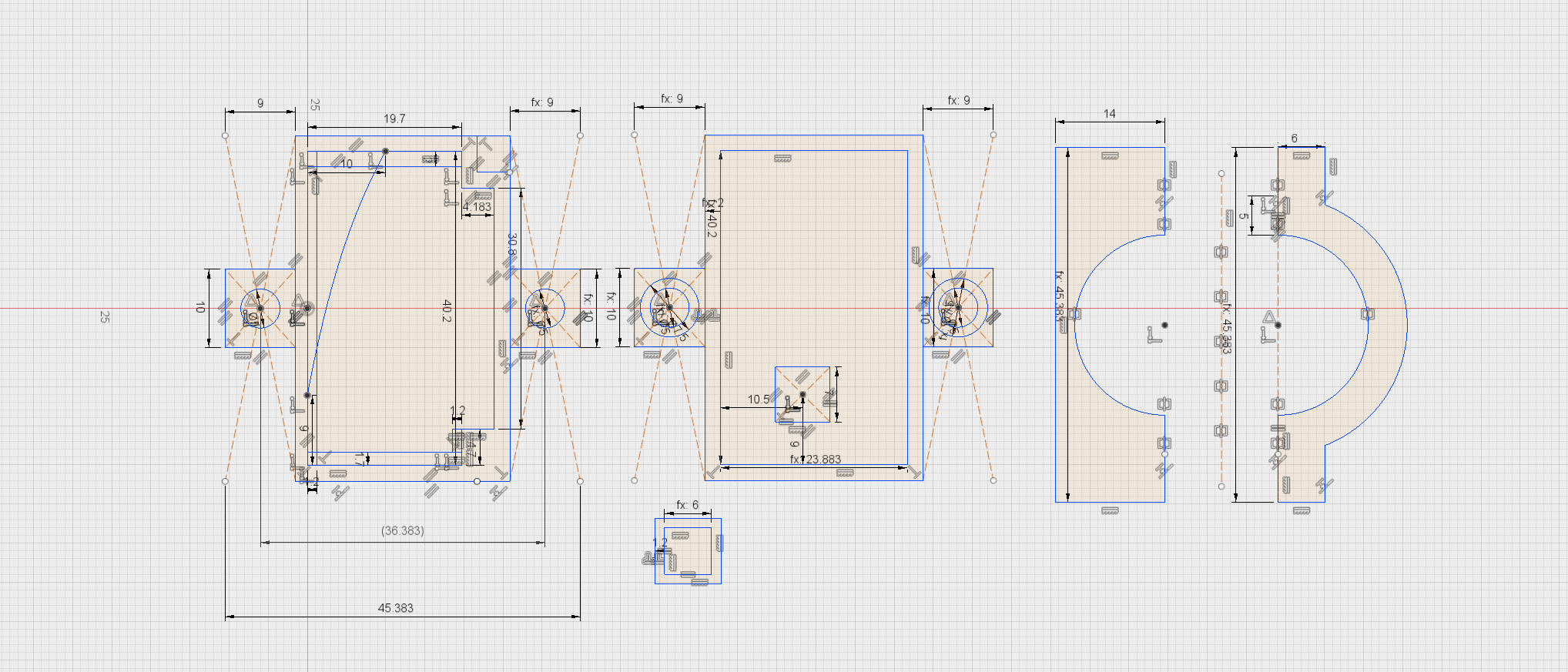The height and width of the screenshot is (672, 1568).
Task: Select the 10.5 dimension label
Action: (x=759, y=400)
